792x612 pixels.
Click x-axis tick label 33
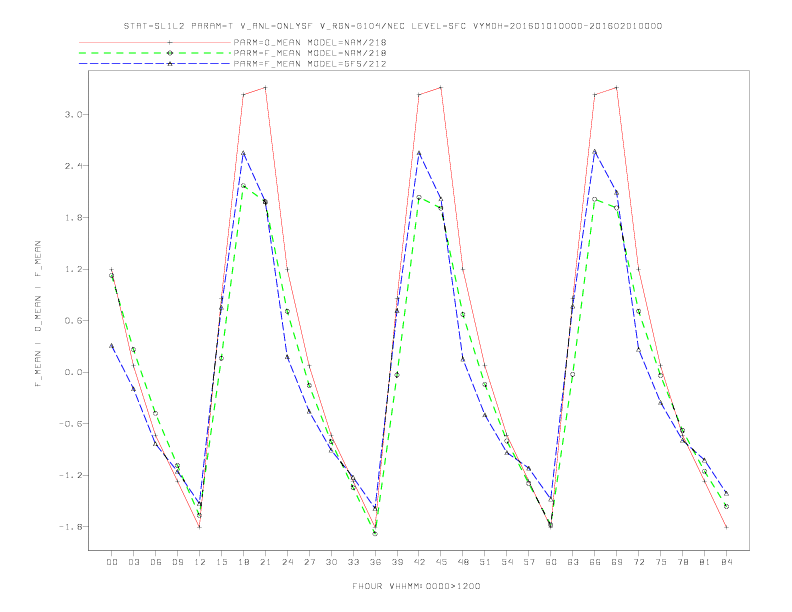pyautogui.click(x=353, y=562)
